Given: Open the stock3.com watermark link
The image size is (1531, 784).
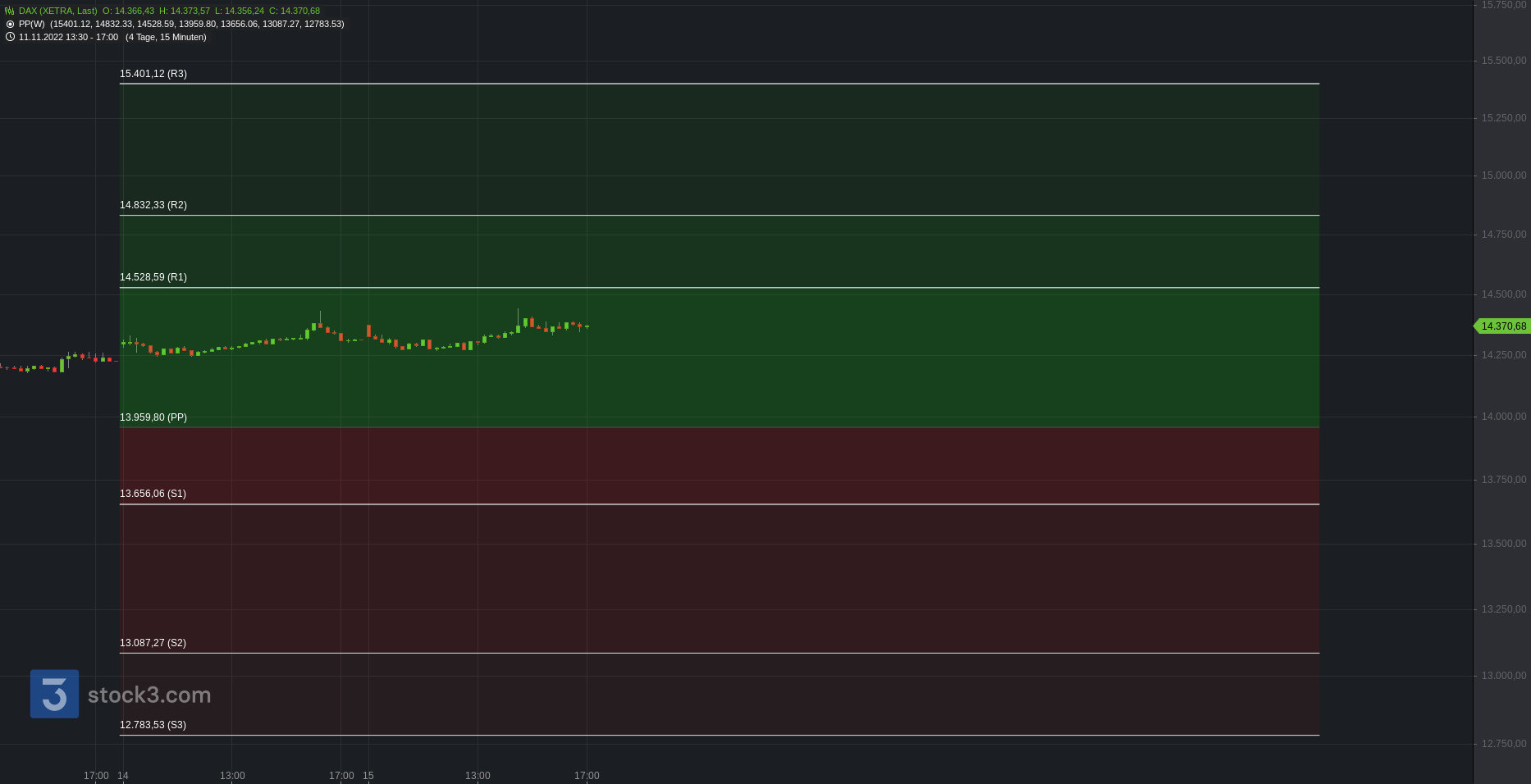Looking at the screenshot, I should coord(149,695).
